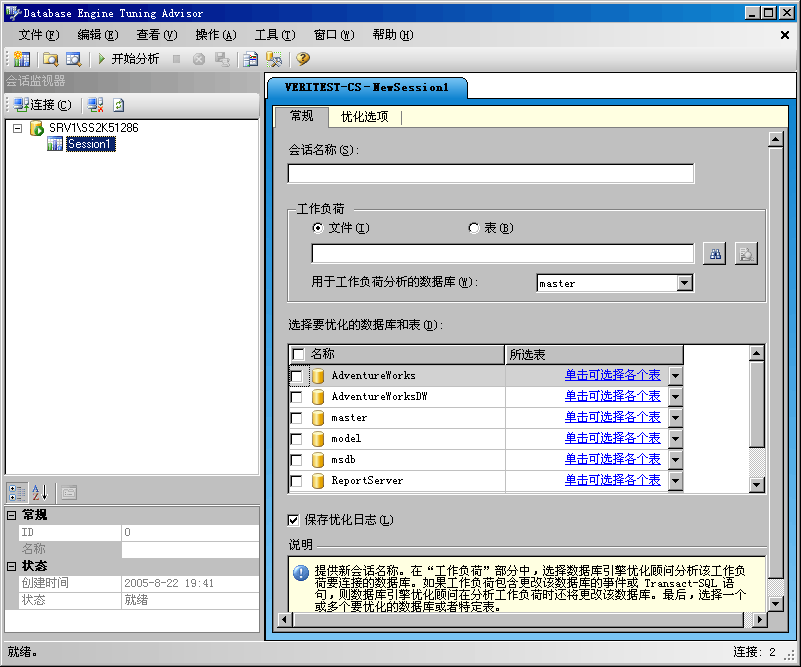Select the 文件(I) workload radio button

point(318,228)
